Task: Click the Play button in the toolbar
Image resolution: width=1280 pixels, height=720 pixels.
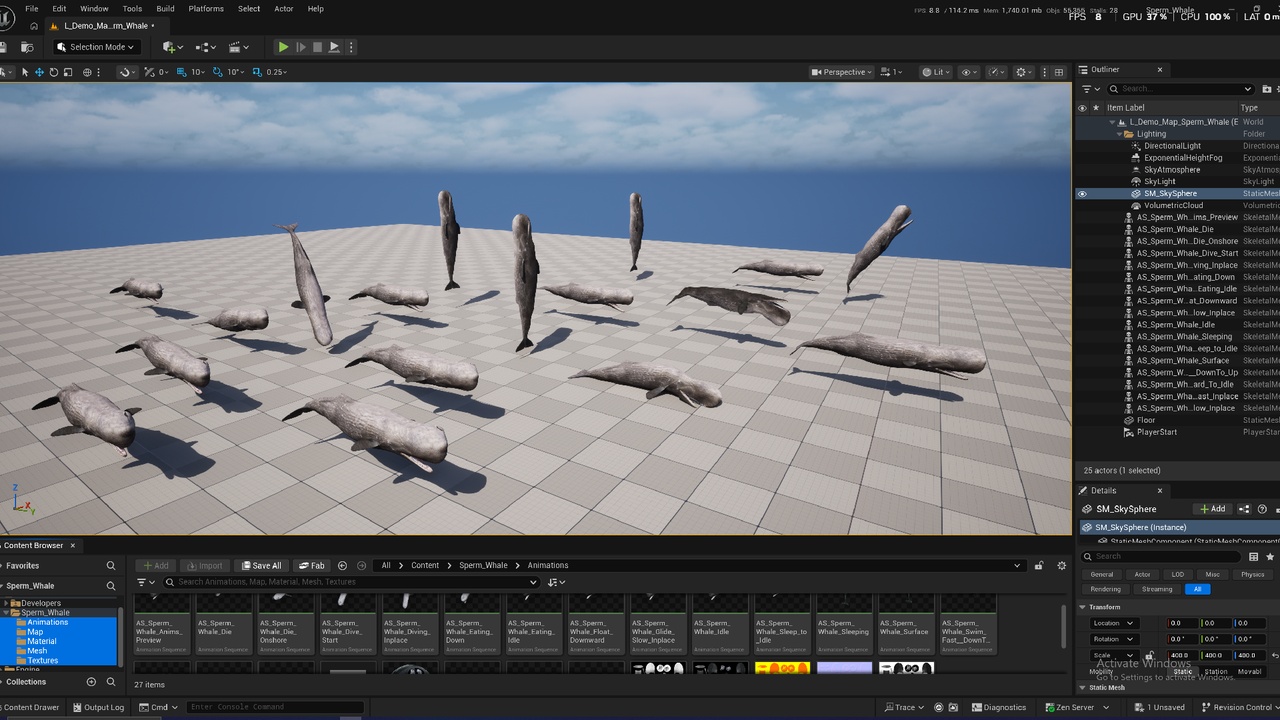Action: click(x=283, y=47)
